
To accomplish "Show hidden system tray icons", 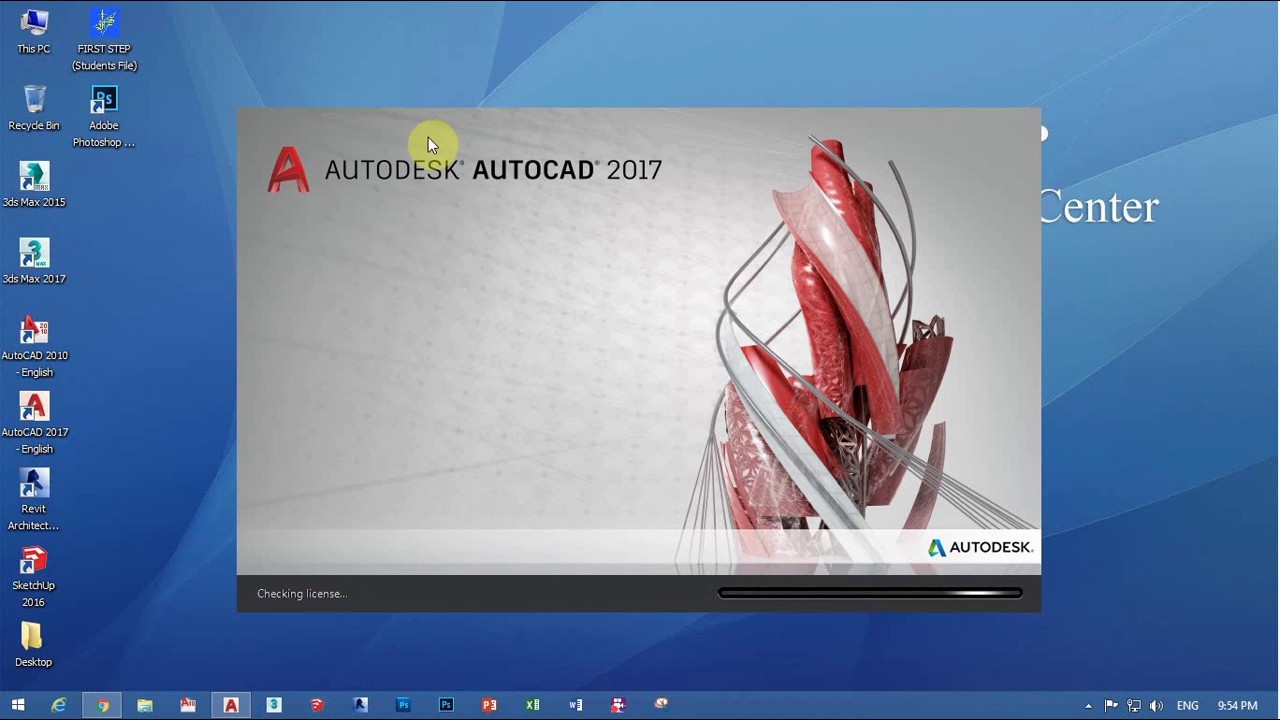I will tap(1088, 706).
